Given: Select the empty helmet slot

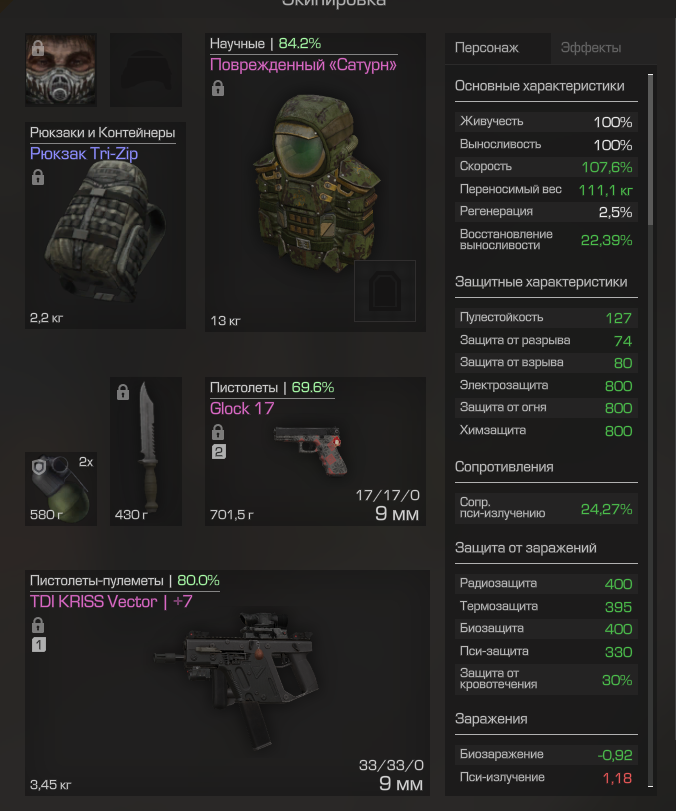Looking at the screenshot, I should click(146, 70).
